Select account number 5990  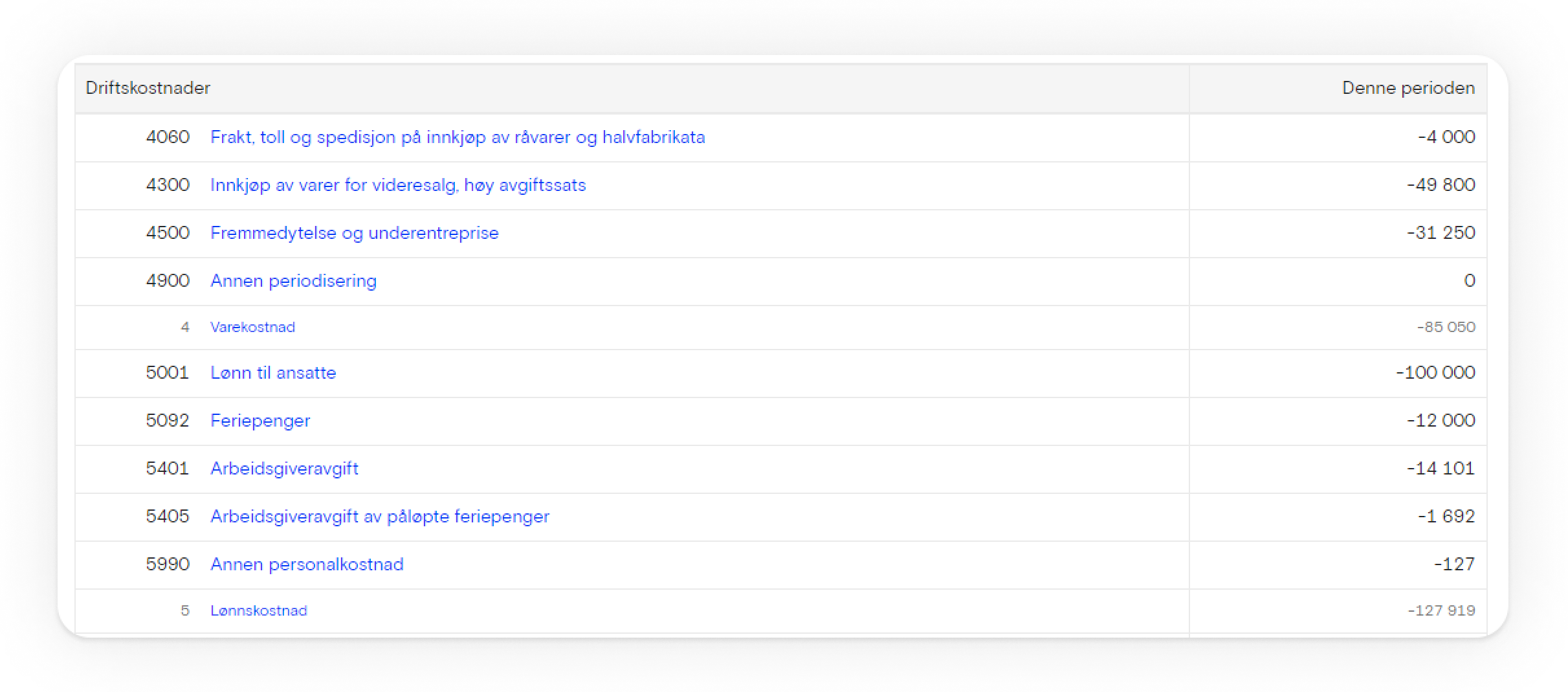click(x=168, y=564)
